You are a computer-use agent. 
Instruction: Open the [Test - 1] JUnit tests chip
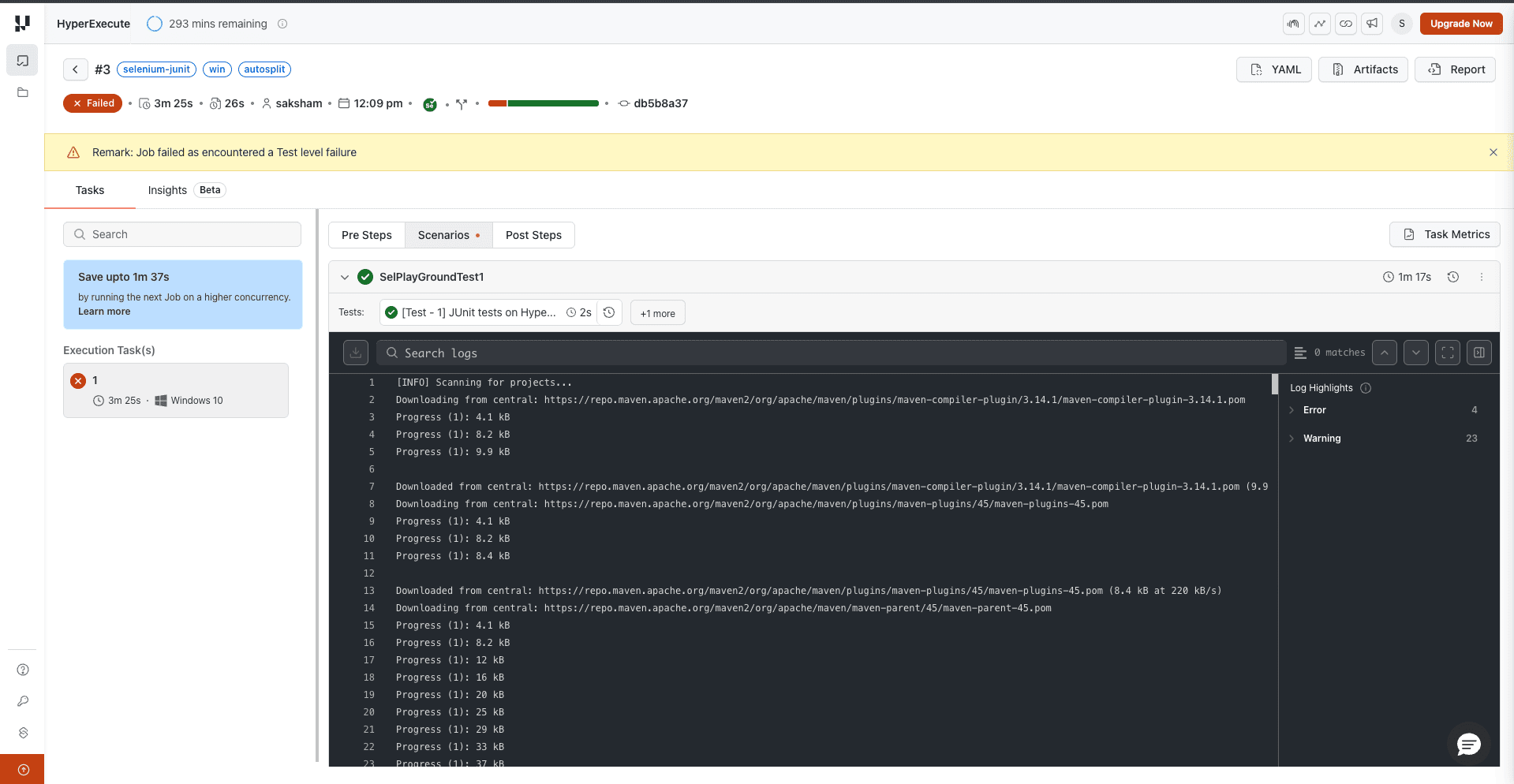click(488, 312)
